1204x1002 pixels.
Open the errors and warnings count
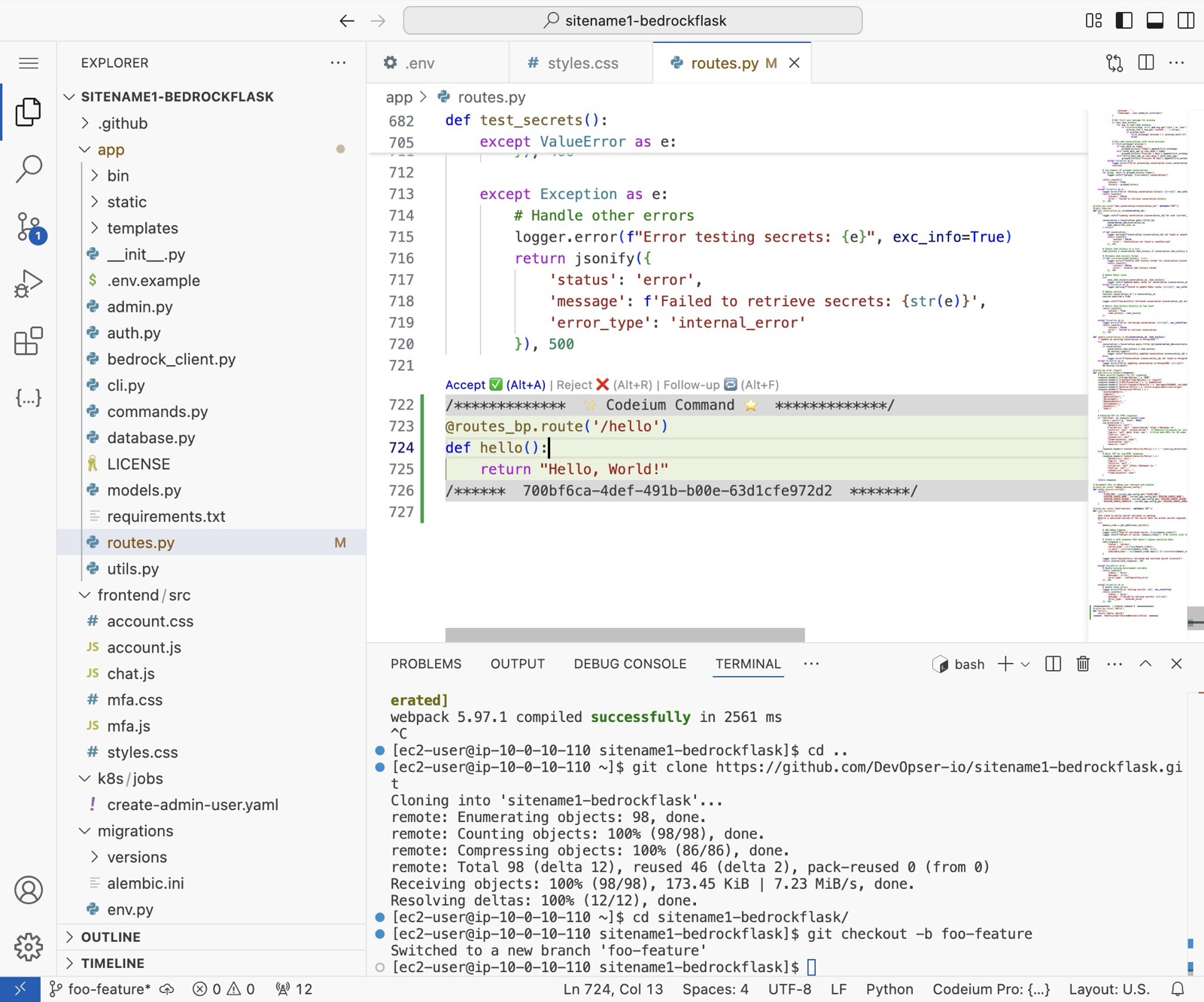click(223, 989)
